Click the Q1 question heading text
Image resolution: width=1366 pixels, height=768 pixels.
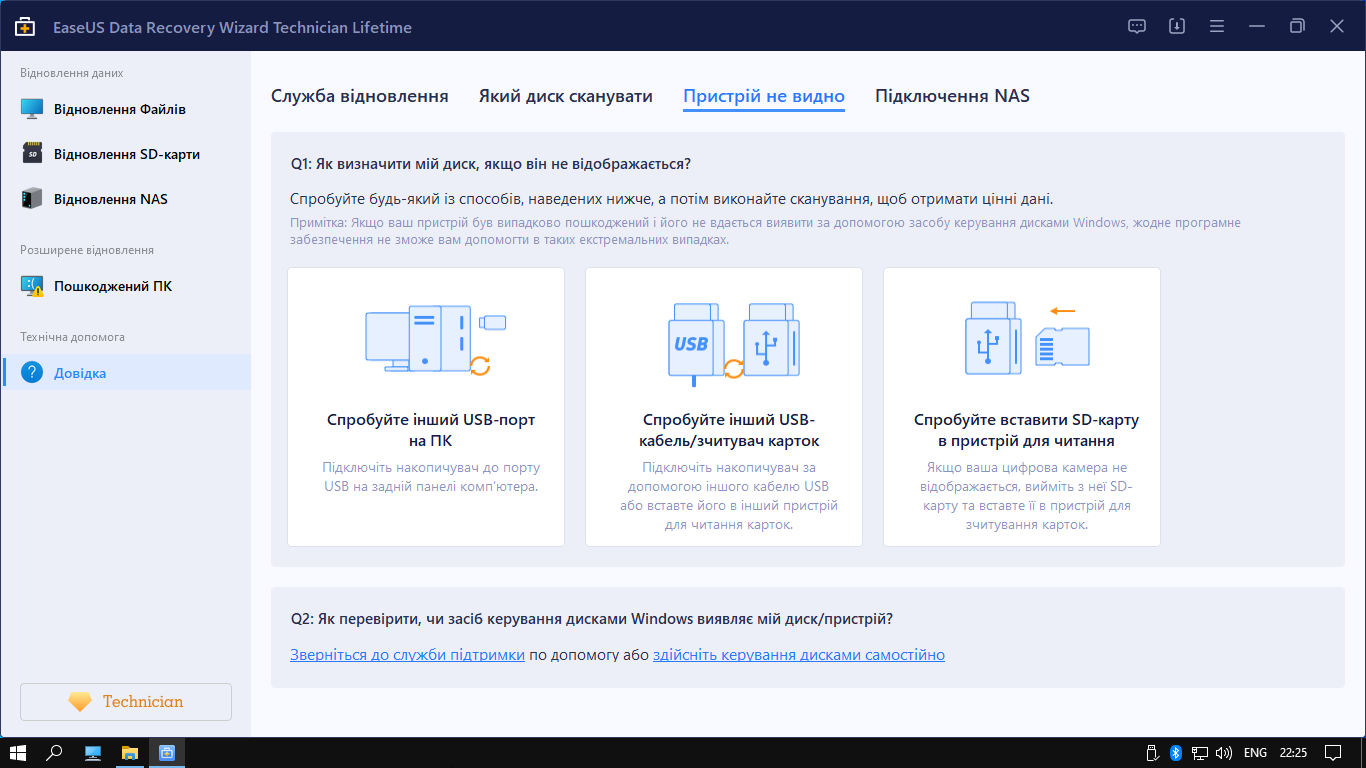(x=491, y=163)
